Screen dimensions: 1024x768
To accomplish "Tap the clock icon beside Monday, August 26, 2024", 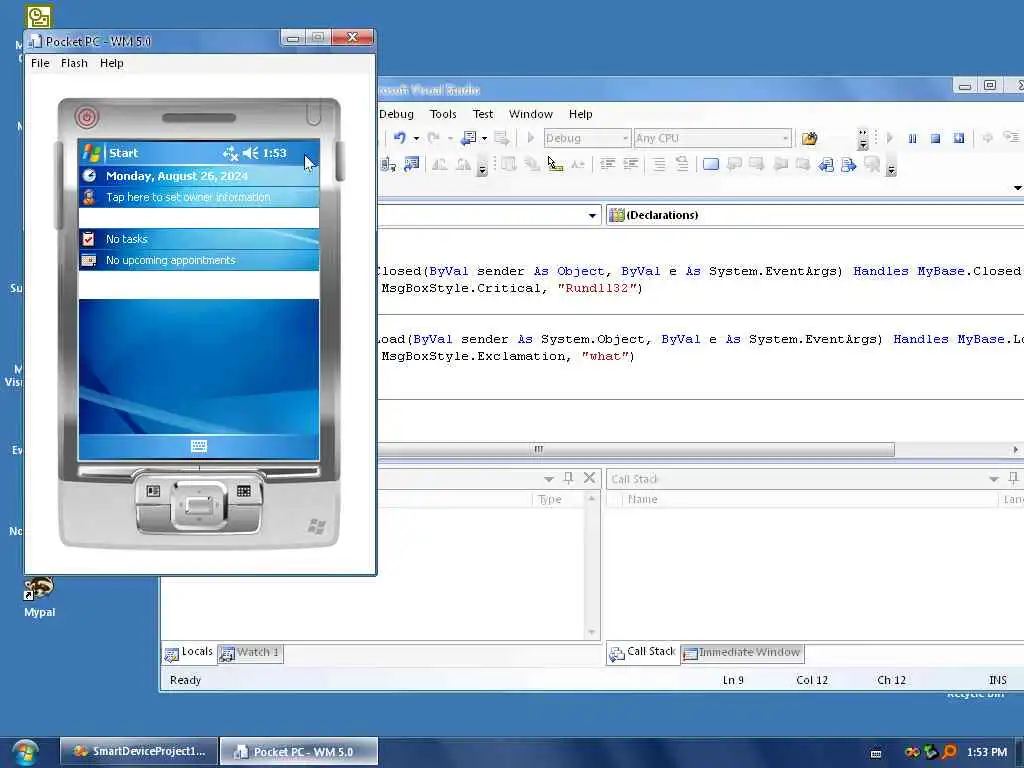I will 89,176.
